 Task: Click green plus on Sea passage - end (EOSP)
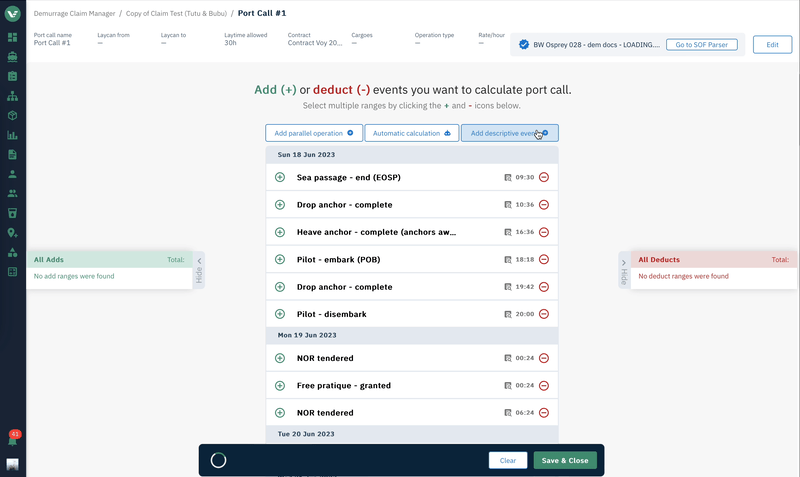[280, 177]
